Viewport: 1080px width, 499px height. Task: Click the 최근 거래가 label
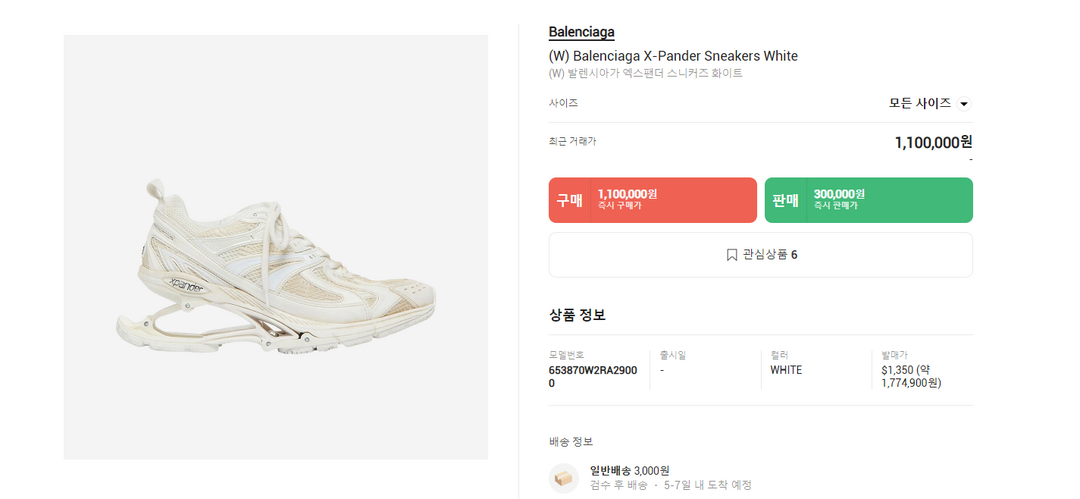[x=572, y=141]
